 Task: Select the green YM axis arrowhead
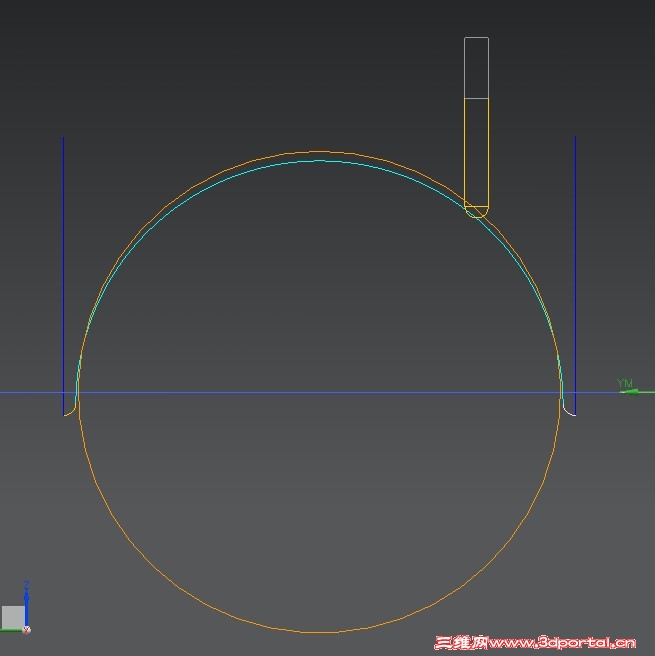(629, 392)
